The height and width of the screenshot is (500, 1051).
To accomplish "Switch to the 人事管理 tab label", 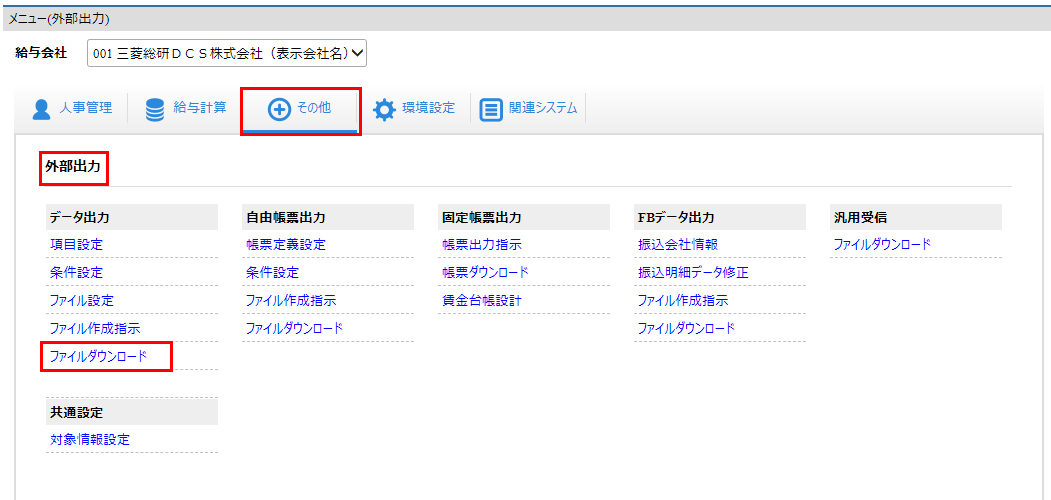I will pyautogui.click(x=85, y=108).
